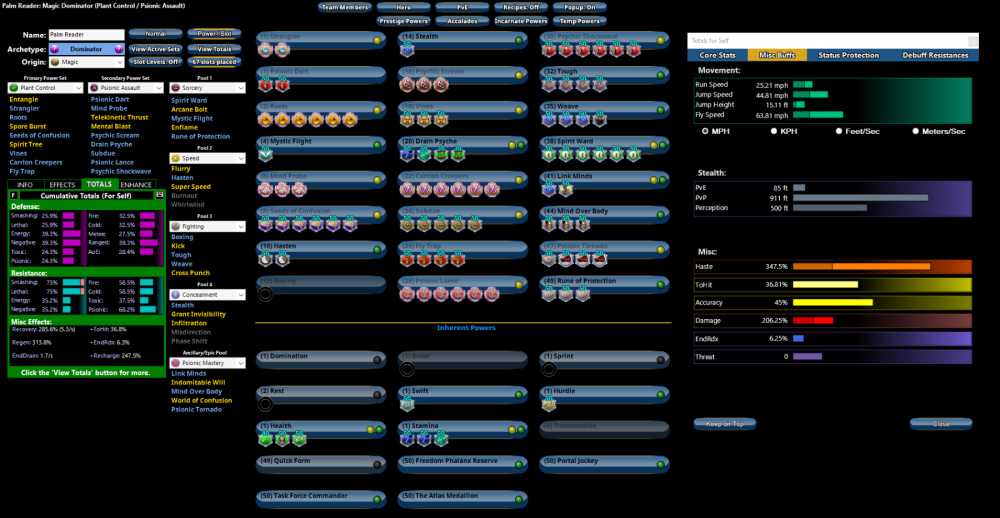1000x518 pixels.
Task: Click the enhancement slot icon under Mystic Flight
Action: (265, 154)
